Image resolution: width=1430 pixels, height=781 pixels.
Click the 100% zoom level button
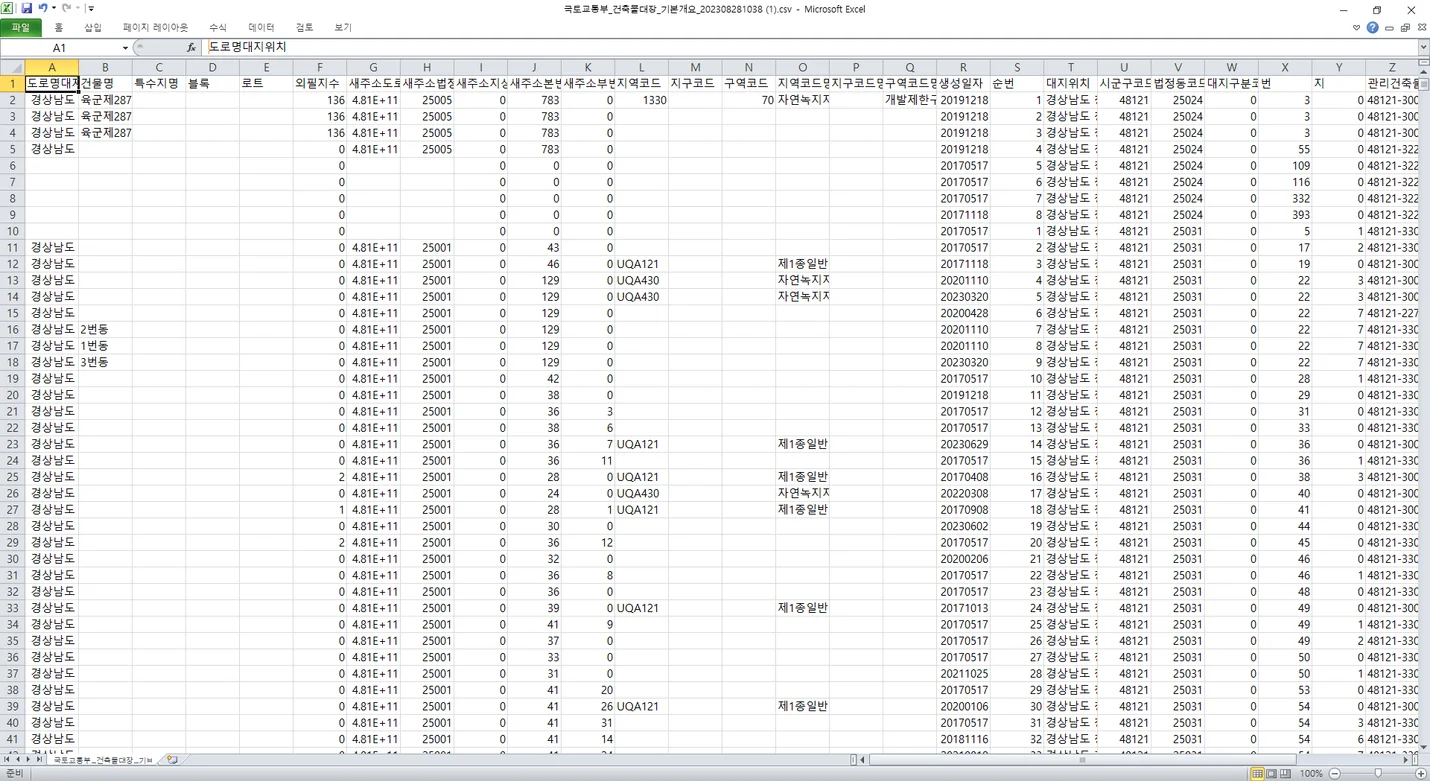(1311, 774)
